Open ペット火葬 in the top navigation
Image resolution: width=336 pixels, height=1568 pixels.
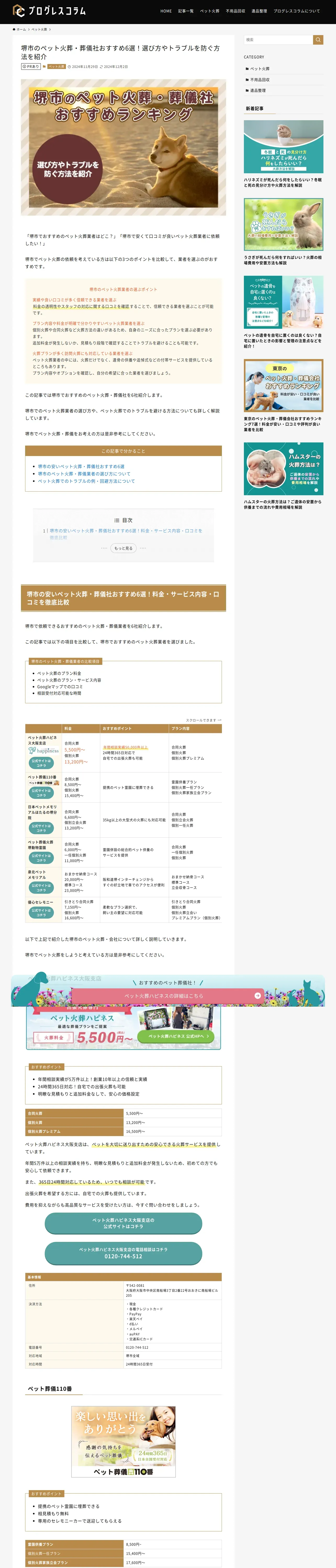click(x=210, y=11)
